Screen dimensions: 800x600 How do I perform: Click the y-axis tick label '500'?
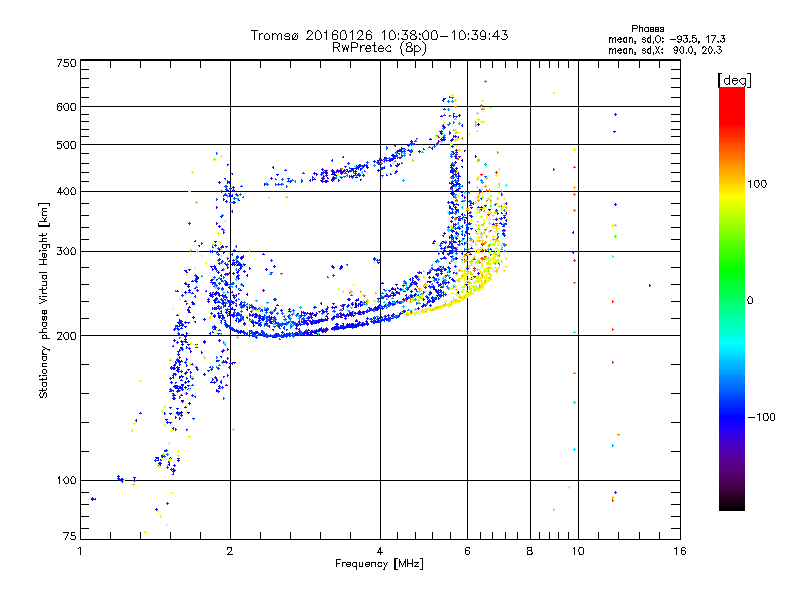[67, 145]
